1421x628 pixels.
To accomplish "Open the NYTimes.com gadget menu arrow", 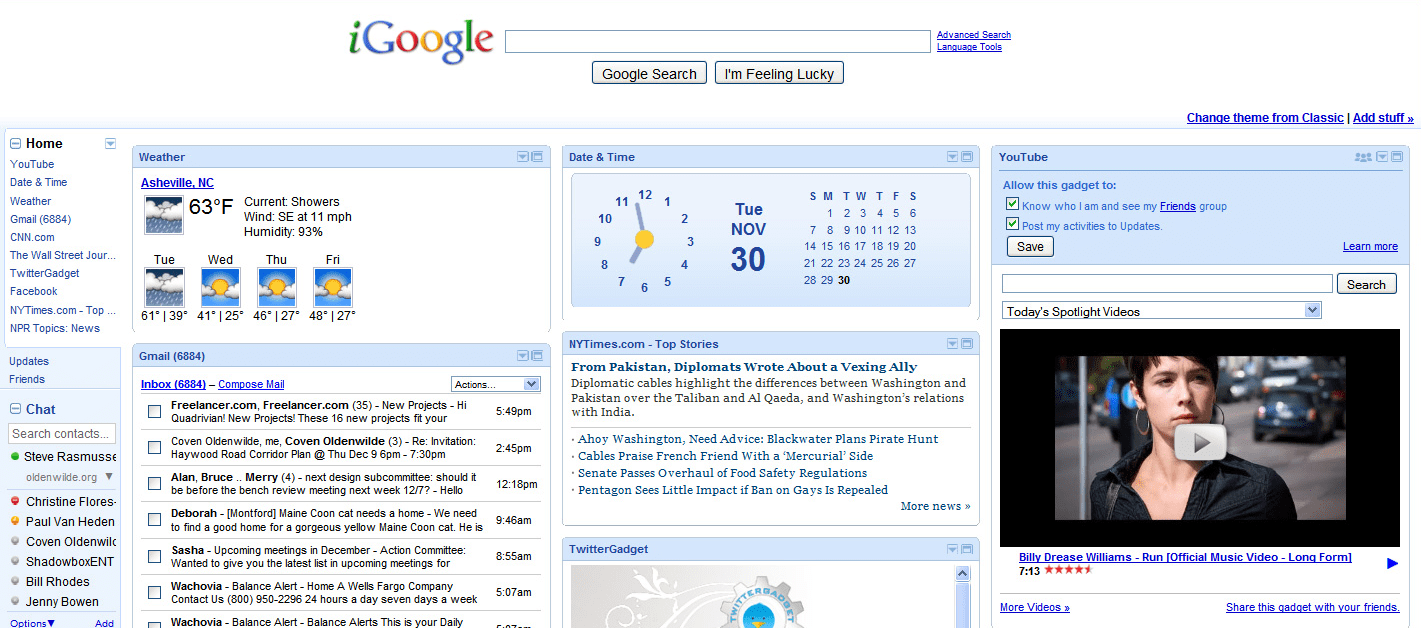I will 953,344.
